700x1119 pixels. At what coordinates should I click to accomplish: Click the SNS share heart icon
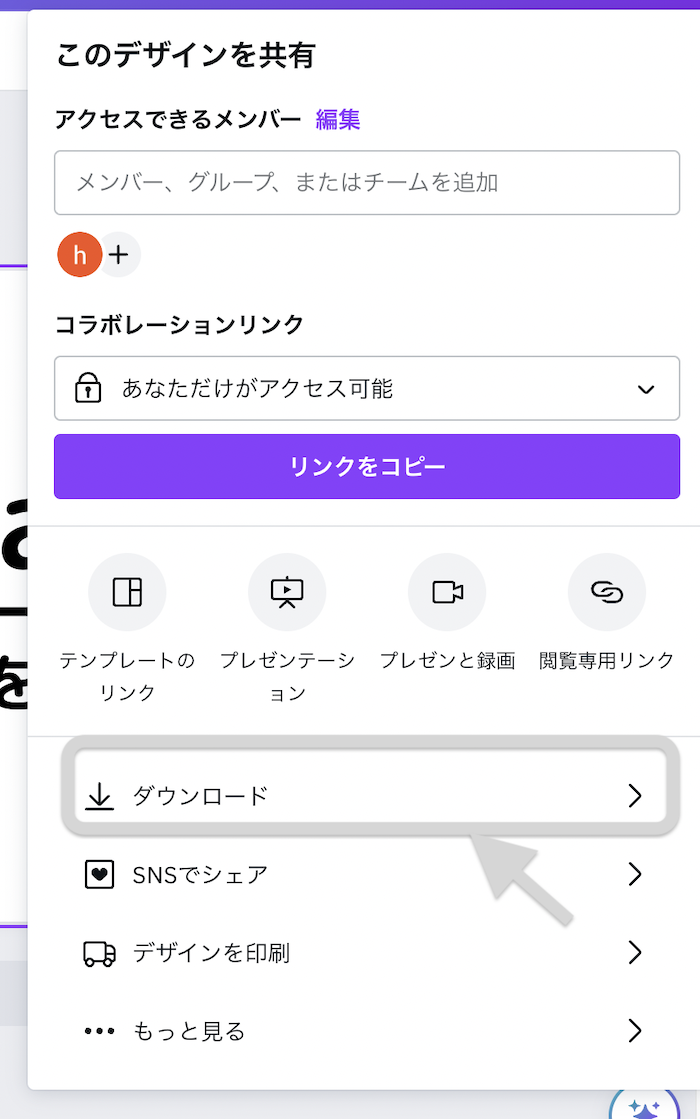coord(99,875)
